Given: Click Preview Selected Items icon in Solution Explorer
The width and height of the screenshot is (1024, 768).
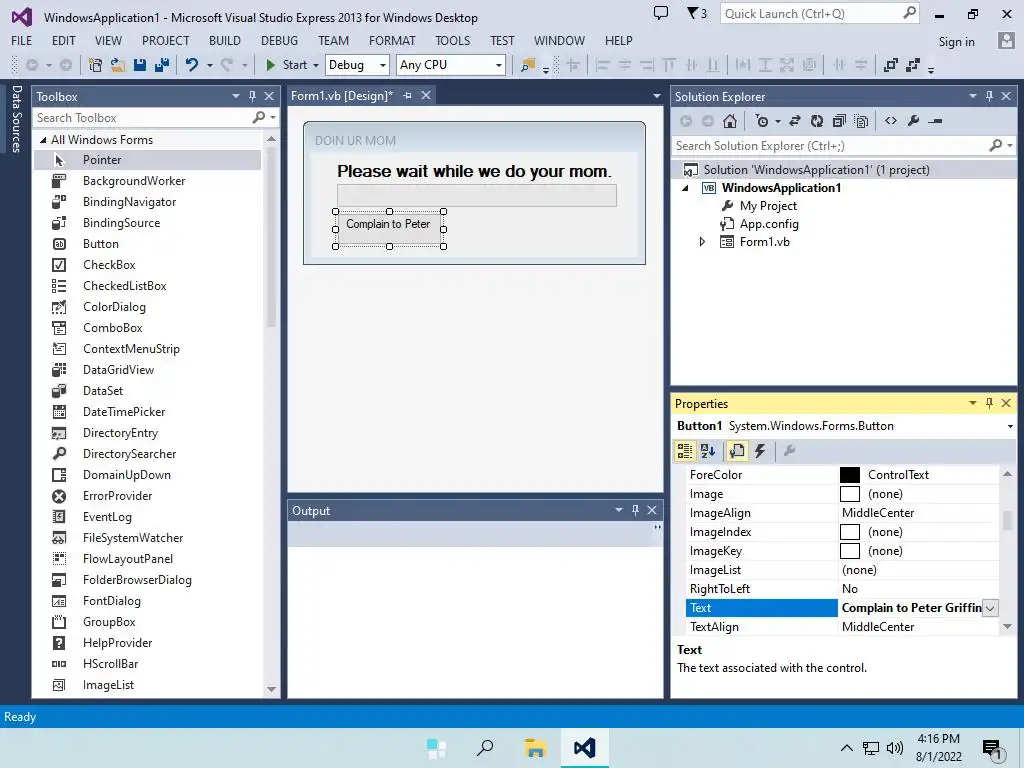Looking at the screenshot, I should [935, 121].
